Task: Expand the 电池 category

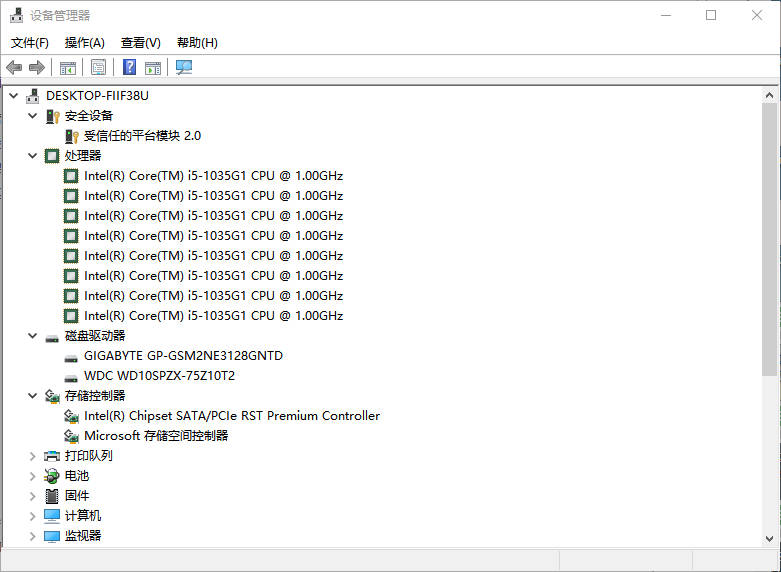Action: click(32, 476)
